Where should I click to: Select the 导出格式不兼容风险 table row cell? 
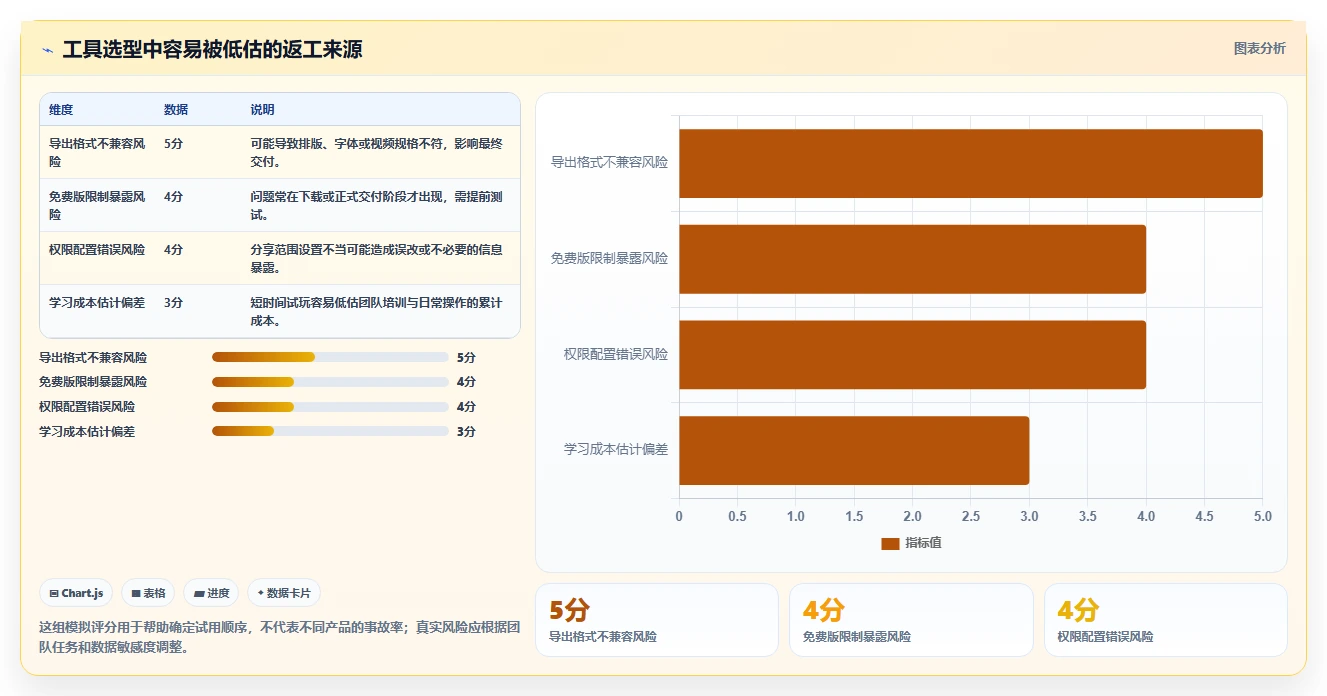click(x=98, y=152)
